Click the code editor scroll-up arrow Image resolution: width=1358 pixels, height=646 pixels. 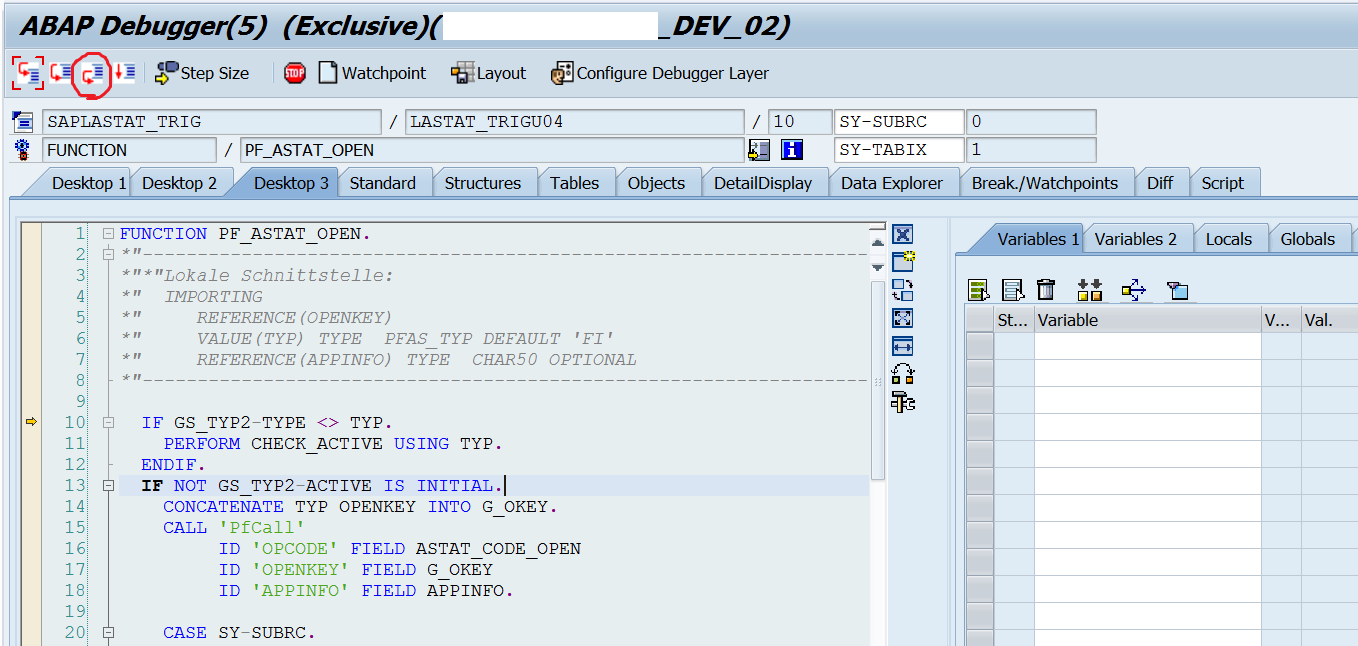click(x=877, y=241)
